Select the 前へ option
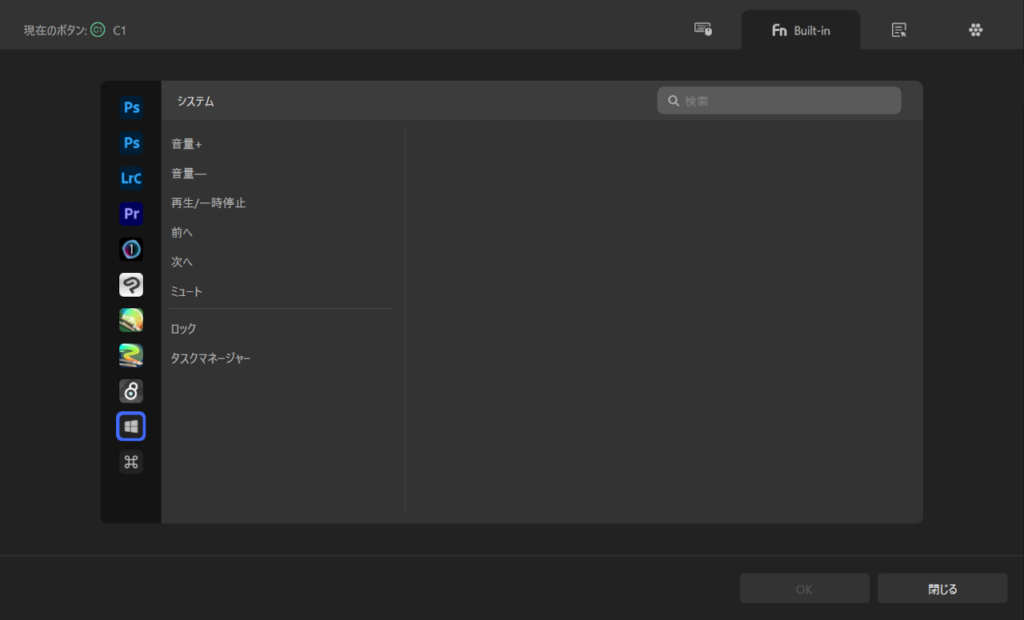The width and height of the screenshot is (1024, 620). click(x=182, y=233)
